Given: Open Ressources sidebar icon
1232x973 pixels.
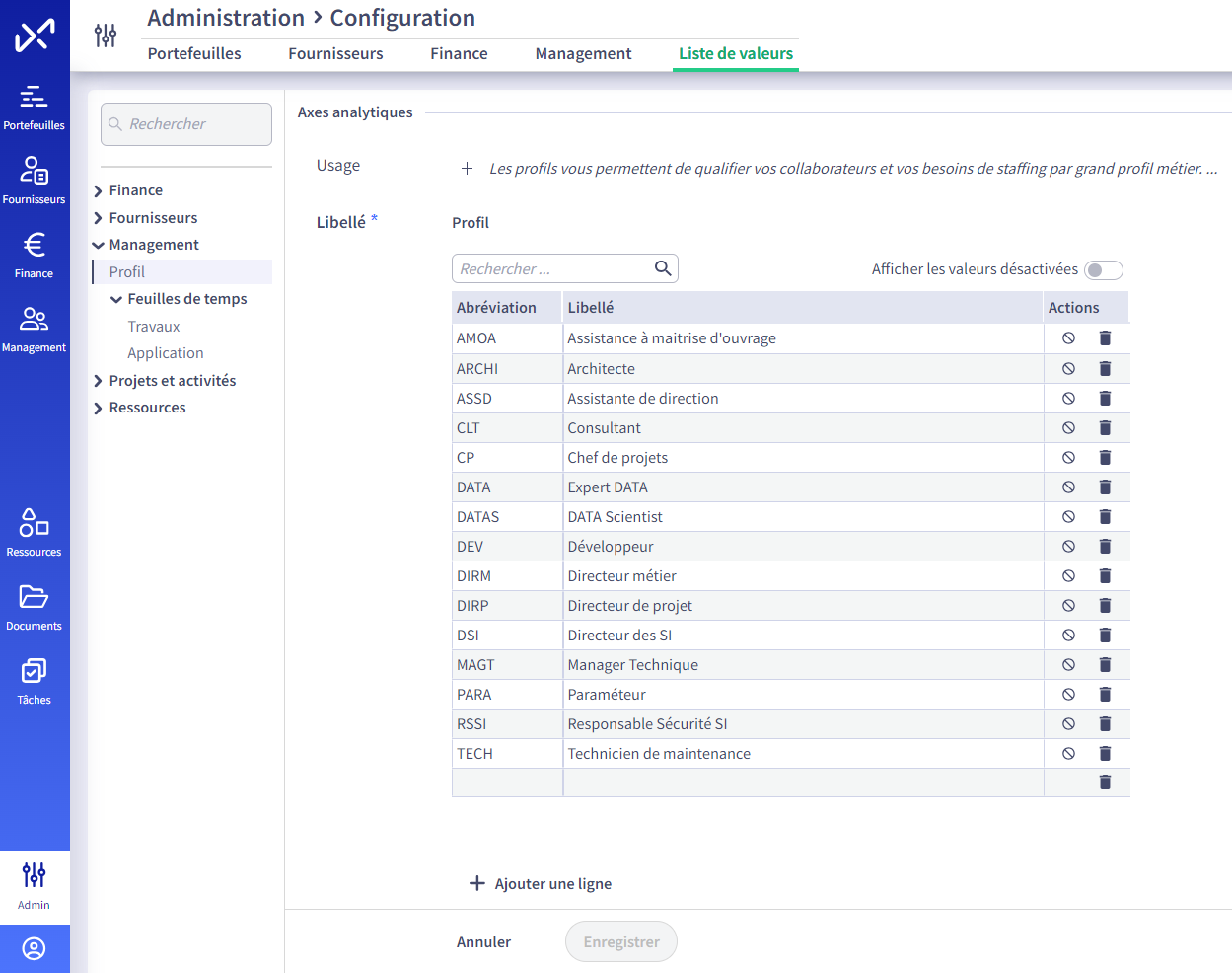Looking at the screenshot, I should pyautogui.click(x=35, y=533).
